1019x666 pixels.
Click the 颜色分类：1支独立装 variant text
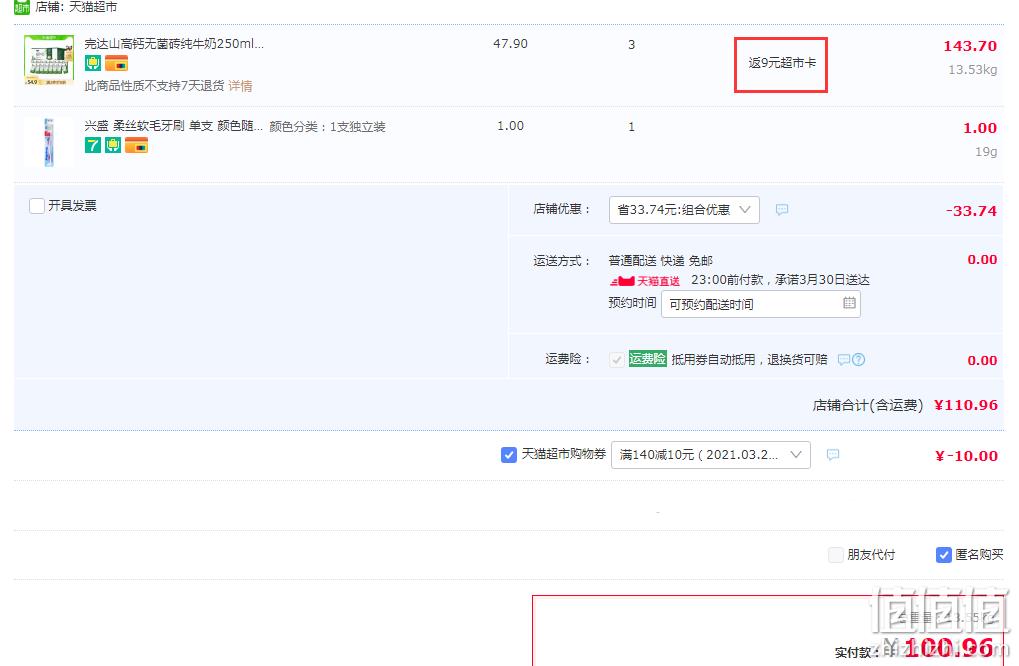tap(328, 127)
